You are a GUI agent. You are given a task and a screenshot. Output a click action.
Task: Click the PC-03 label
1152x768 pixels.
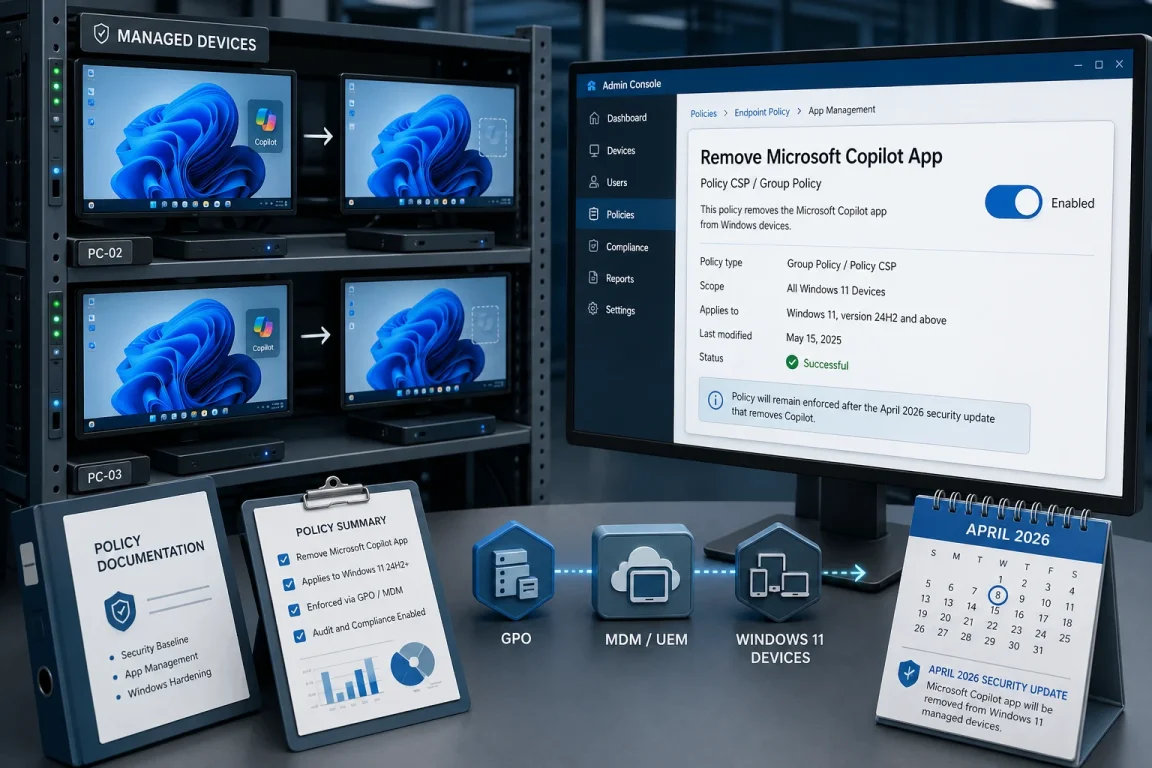click(x=104, y=475)
